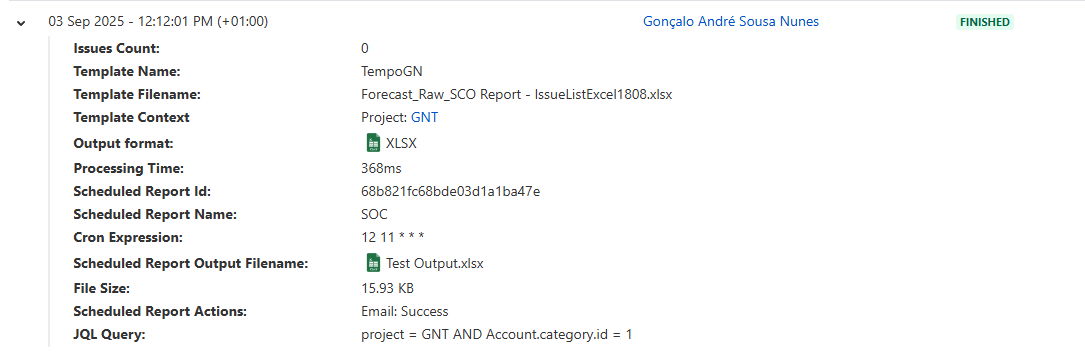This screenshot has height=360, width=1085.
Task: Click the spreadsheet icon next to Test Output.xlsx
Action: [374, 263]
